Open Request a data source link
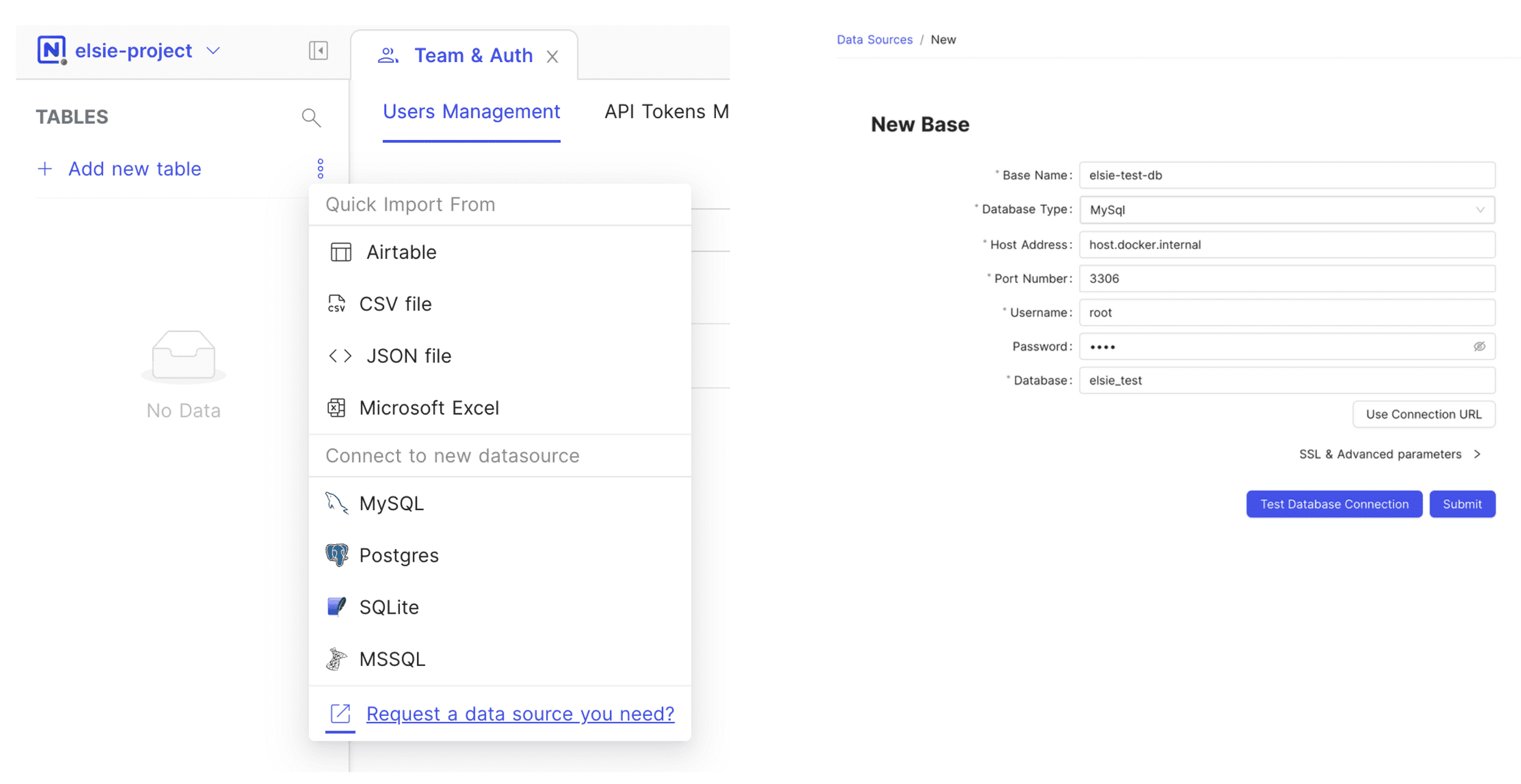 point(519,713)
